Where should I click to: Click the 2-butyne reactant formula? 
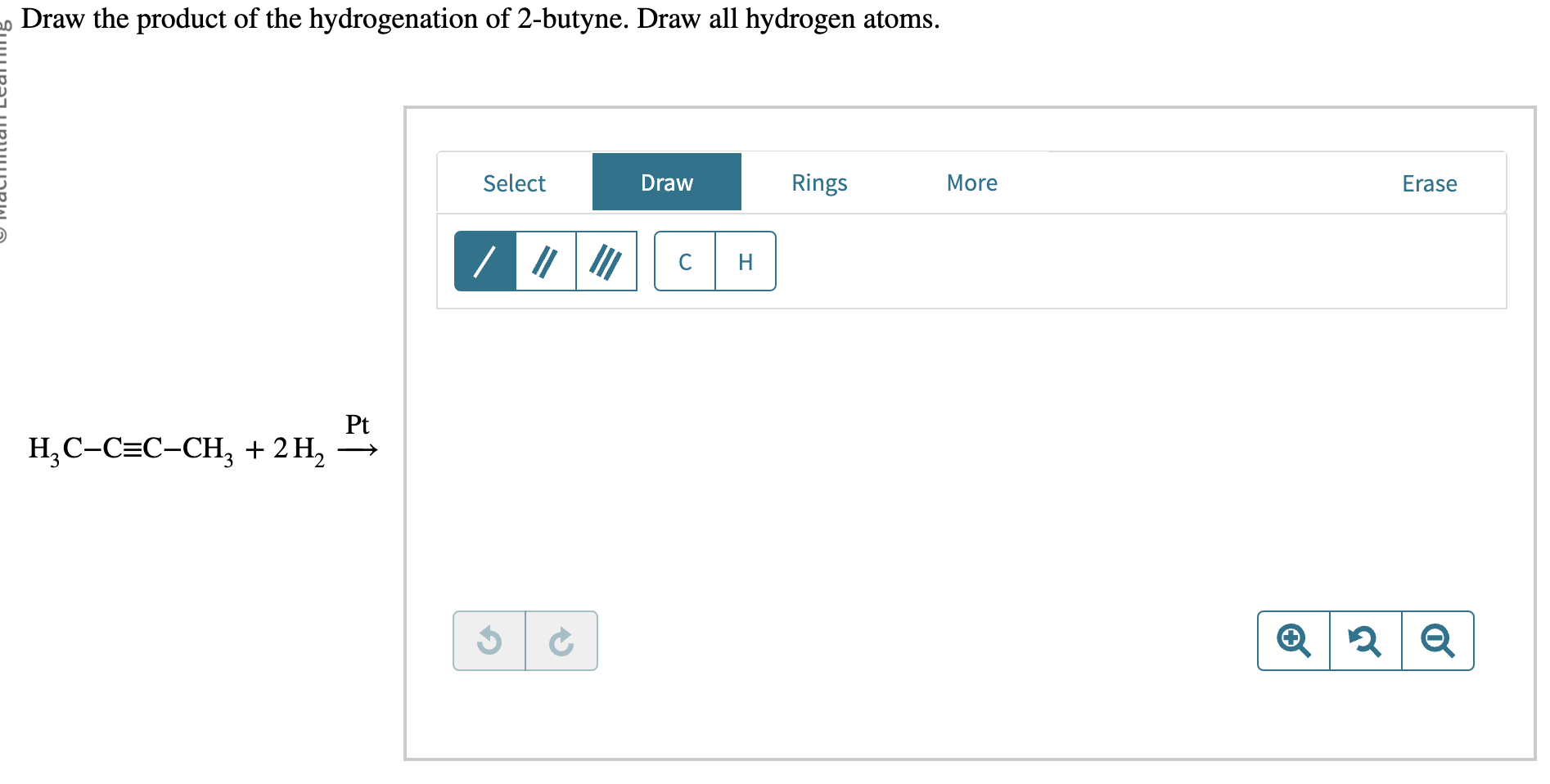[131, 448]
